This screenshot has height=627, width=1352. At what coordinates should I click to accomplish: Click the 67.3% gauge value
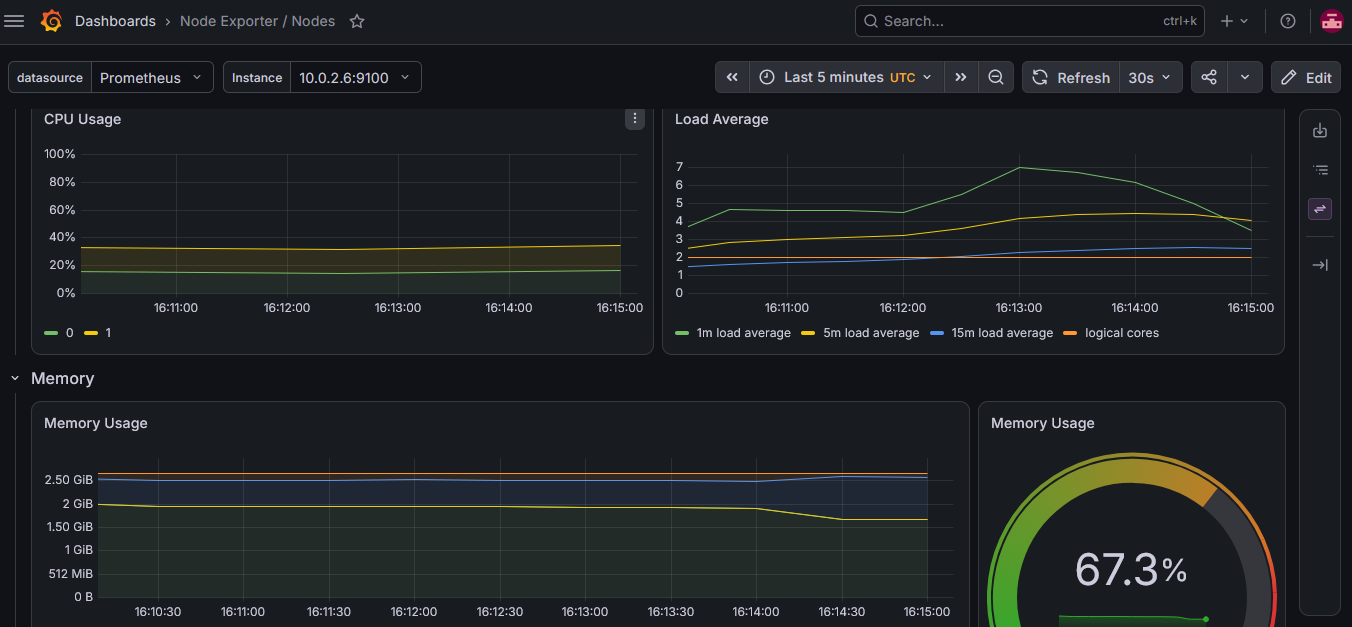[1131, 569]
